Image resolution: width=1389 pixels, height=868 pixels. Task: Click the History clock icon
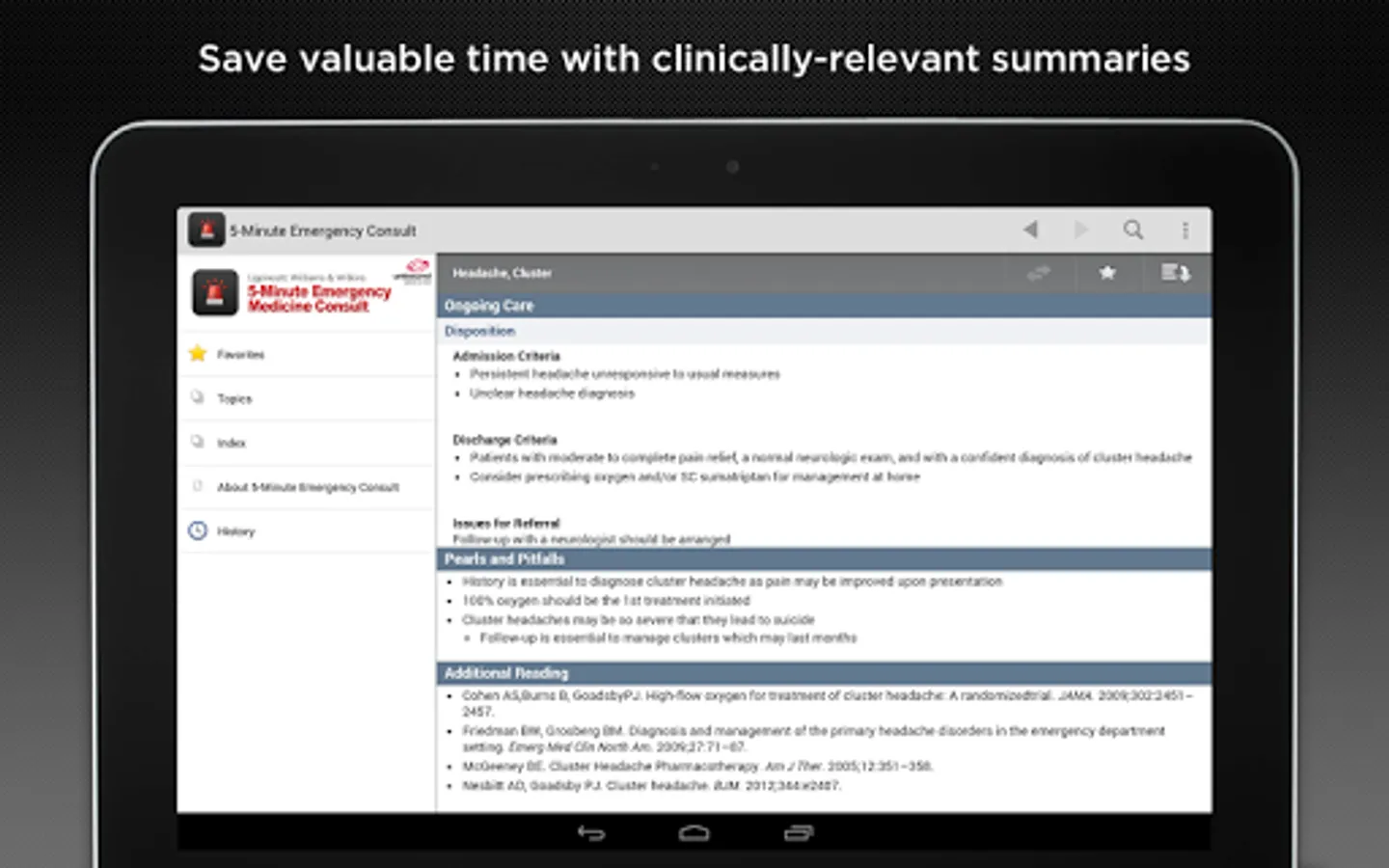[x=198, y=530]
